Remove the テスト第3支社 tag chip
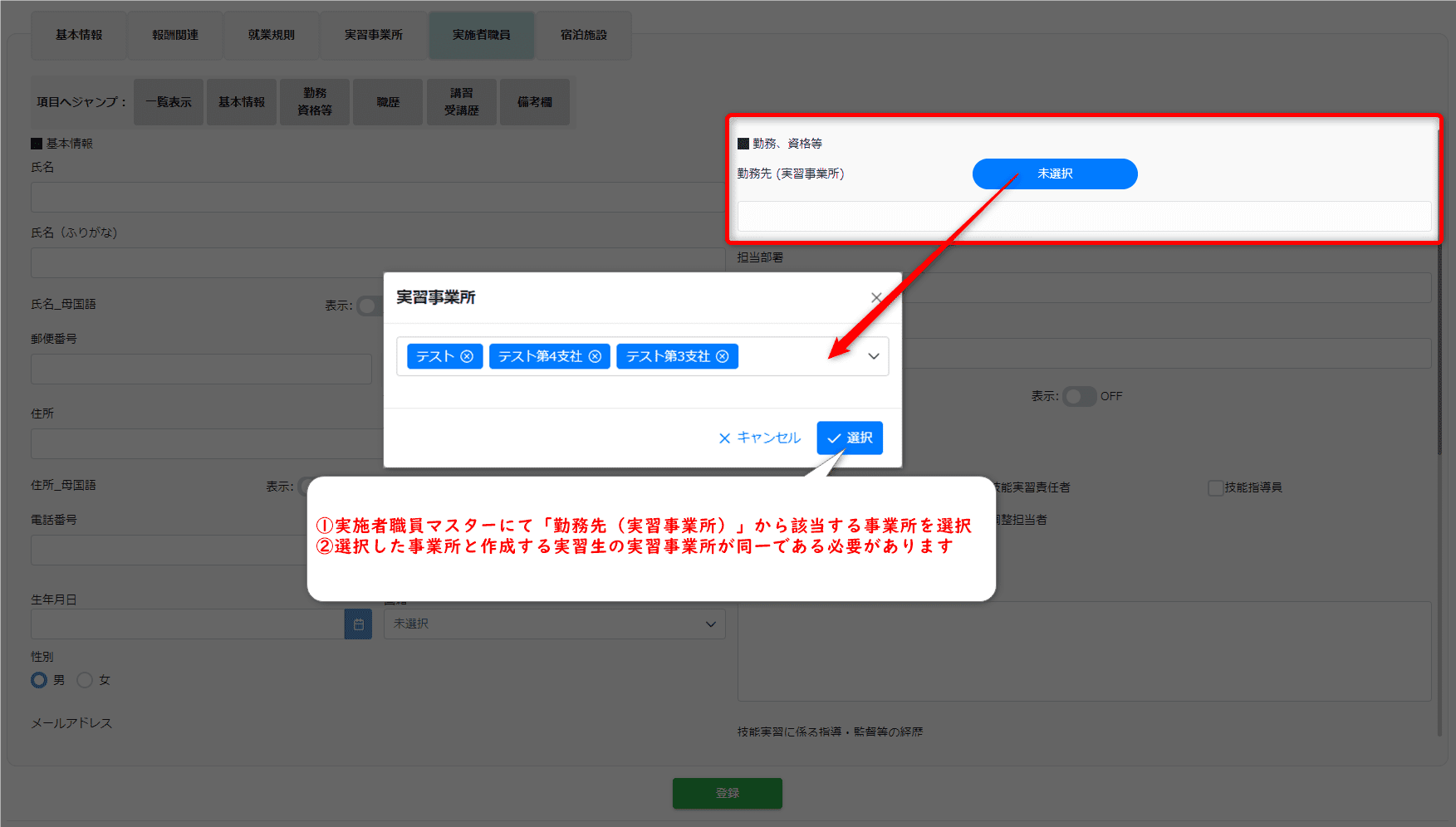This screenshot has width=1456, height=827. click(723, 357)
